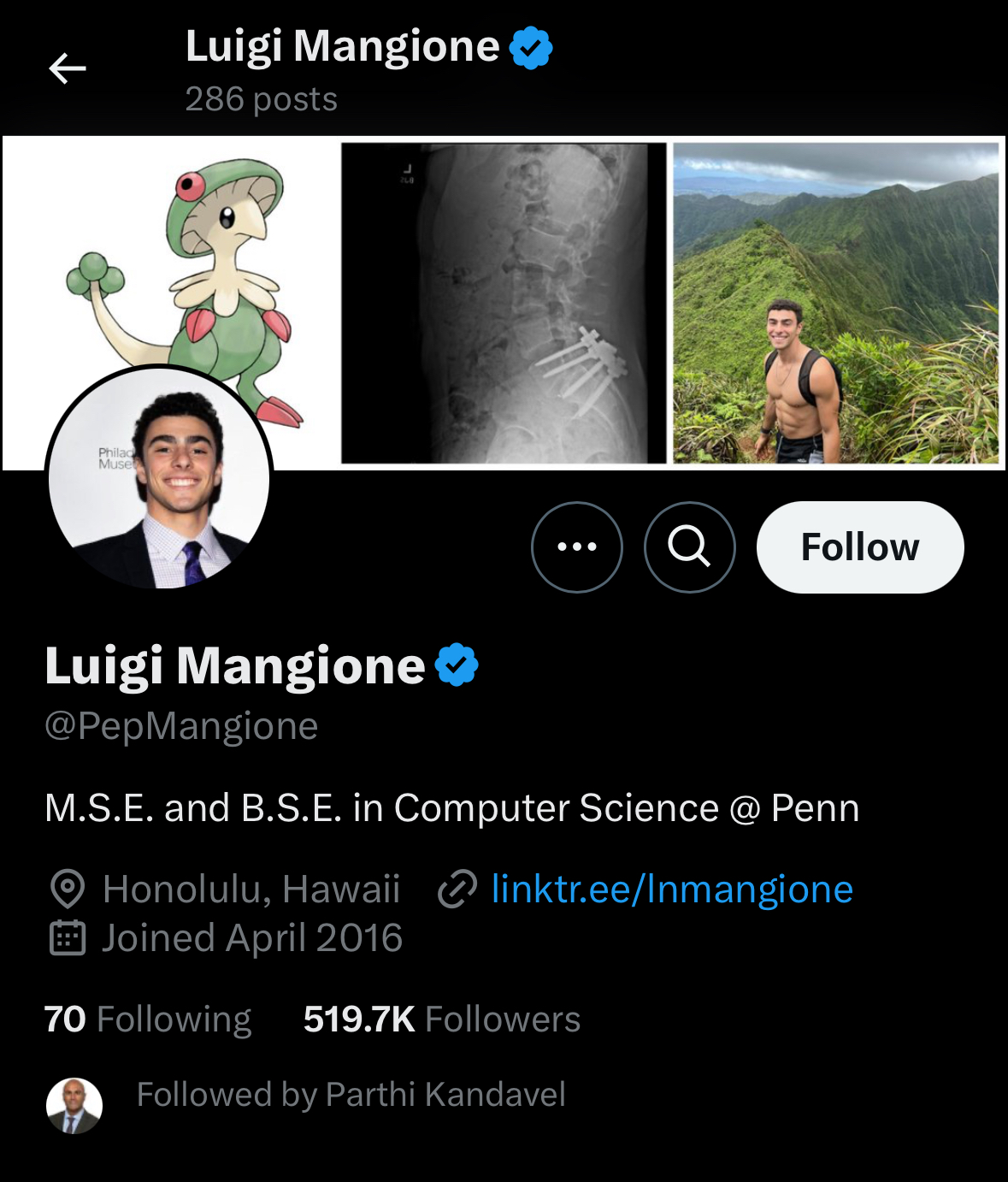Click the chain link icon
This screenshot has width=1008, height=1182.
457,889
